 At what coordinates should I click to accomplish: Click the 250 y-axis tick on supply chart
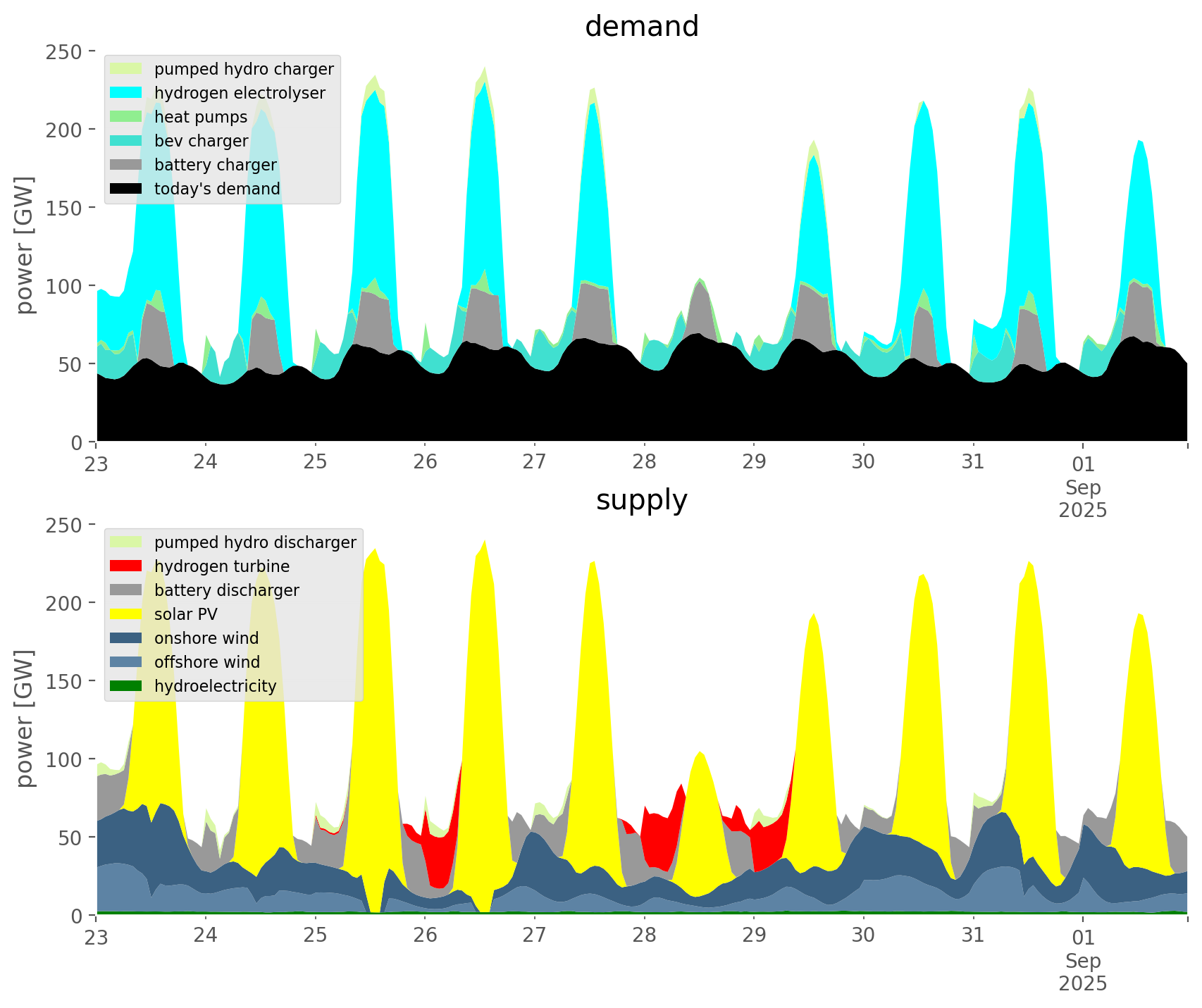coord(69,525)
